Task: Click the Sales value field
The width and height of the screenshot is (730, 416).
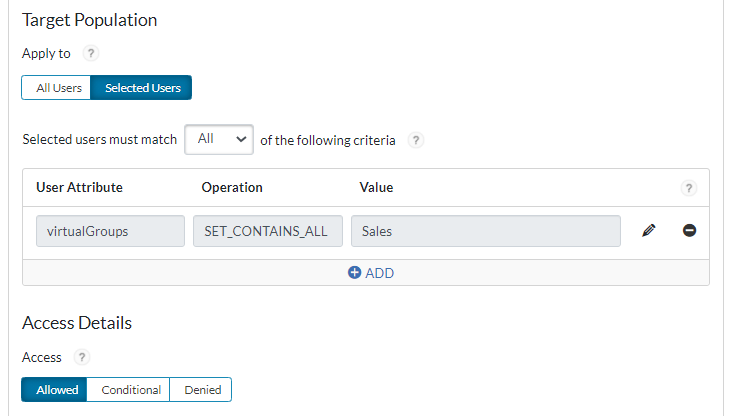Action: pos(485,231)
